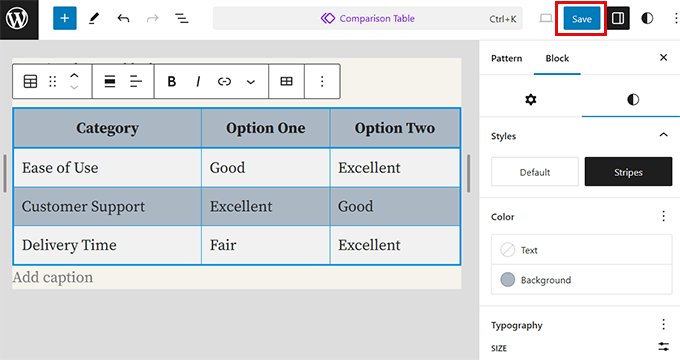
Task: Click the Ease of Use cell
Action: point(108,168)
